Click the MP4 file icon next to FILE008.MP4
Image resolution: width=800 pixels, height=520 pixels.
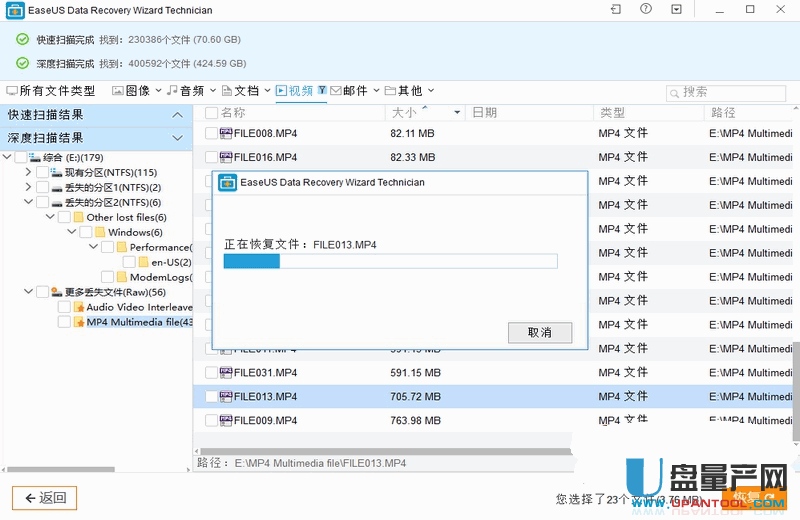[225, 133]
